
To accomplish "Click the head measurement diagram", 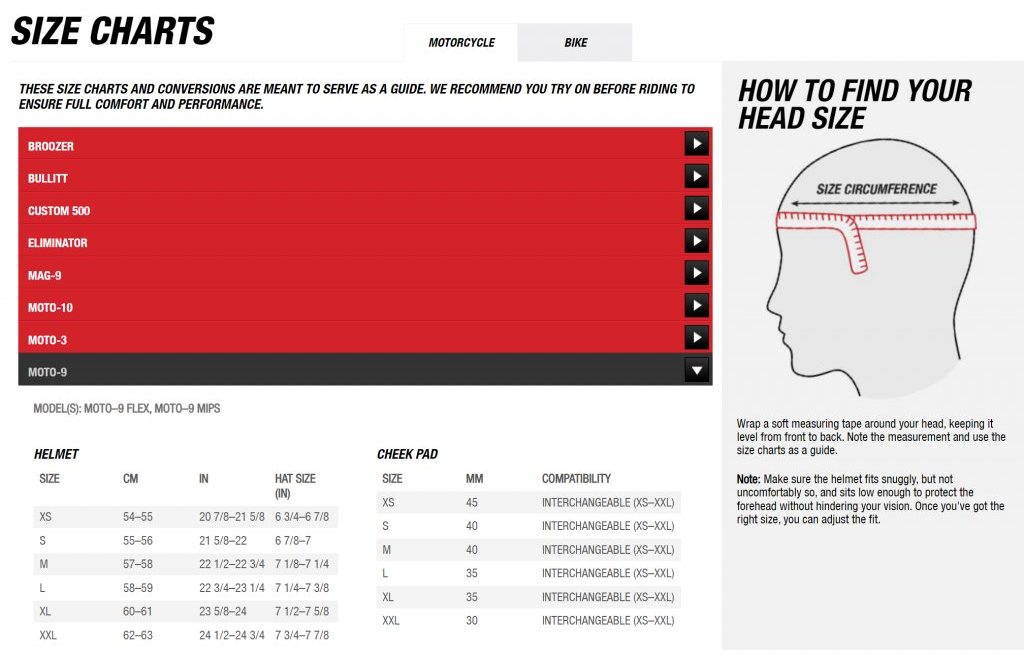I will click(871, 268).
